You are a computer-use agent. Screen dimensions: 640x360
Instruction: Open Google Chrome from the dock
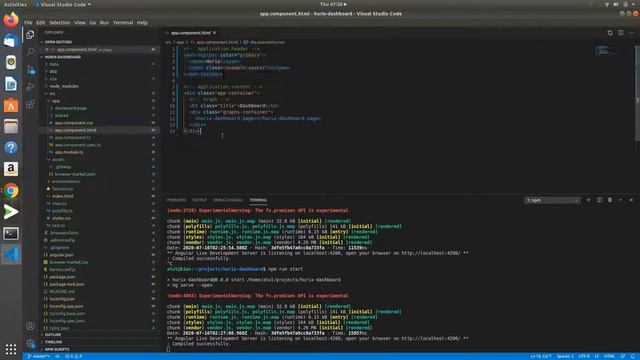(11, 191)
